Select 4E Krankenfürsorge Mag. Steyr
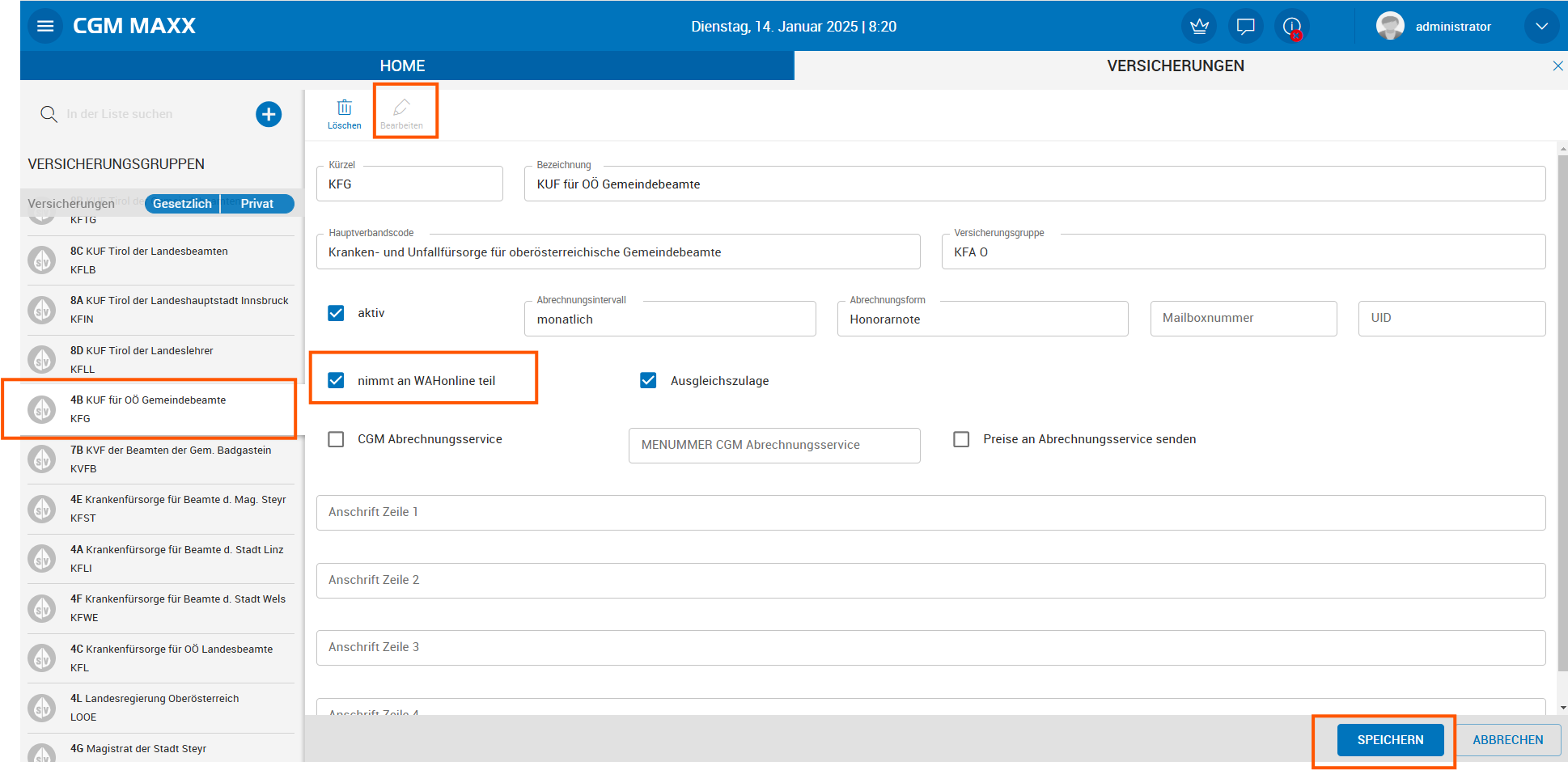The width and height of the screenshot is (1568, 770). coord(161,509)
